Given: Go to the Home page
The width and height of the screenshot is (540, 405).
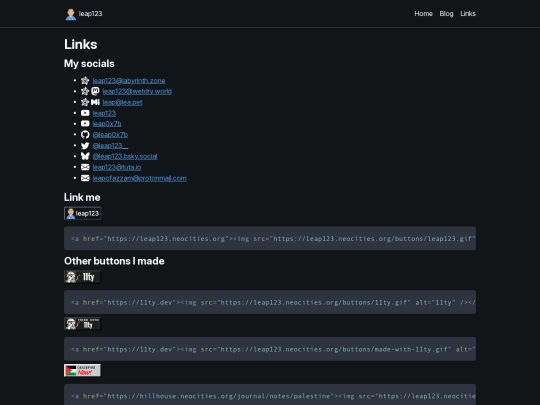Looking at the screenshot, I should tap(423, 14).
